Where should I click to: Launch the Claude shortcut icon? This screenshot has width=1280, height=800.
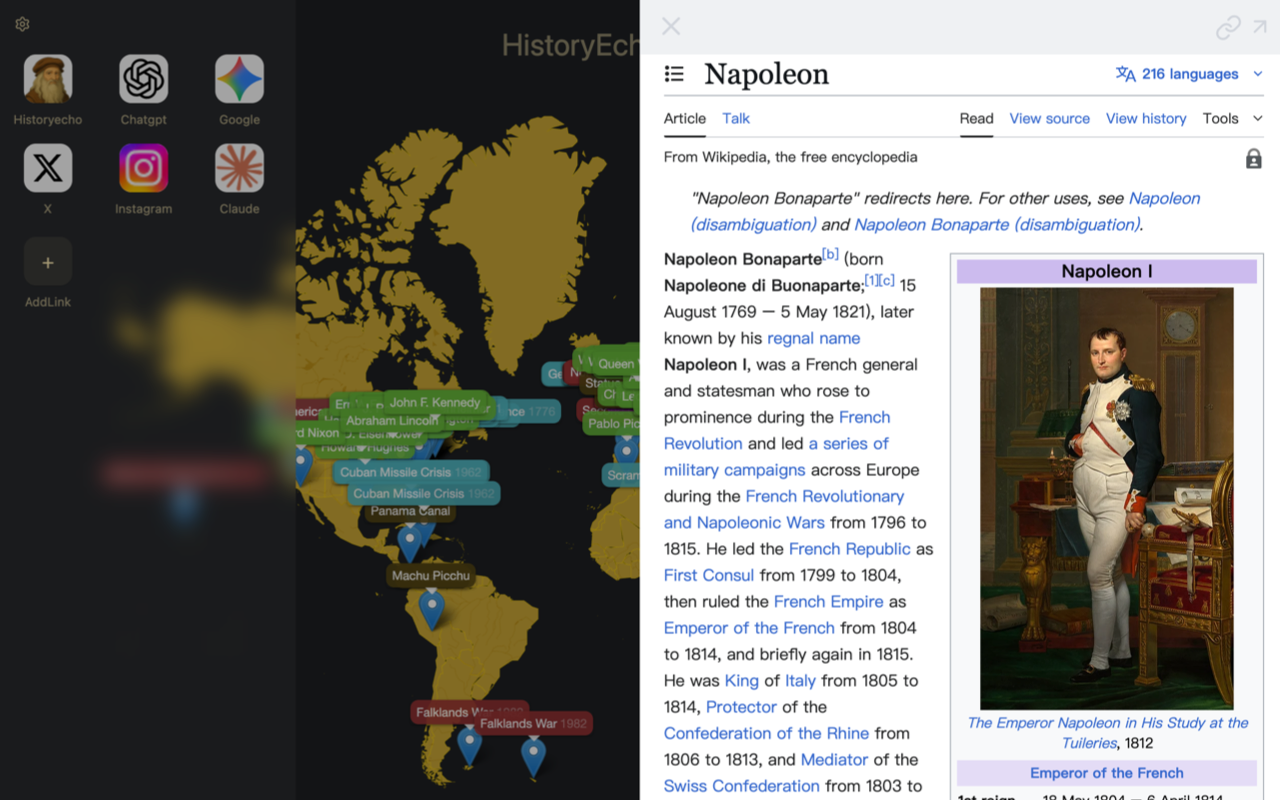(x=239, y=167)
